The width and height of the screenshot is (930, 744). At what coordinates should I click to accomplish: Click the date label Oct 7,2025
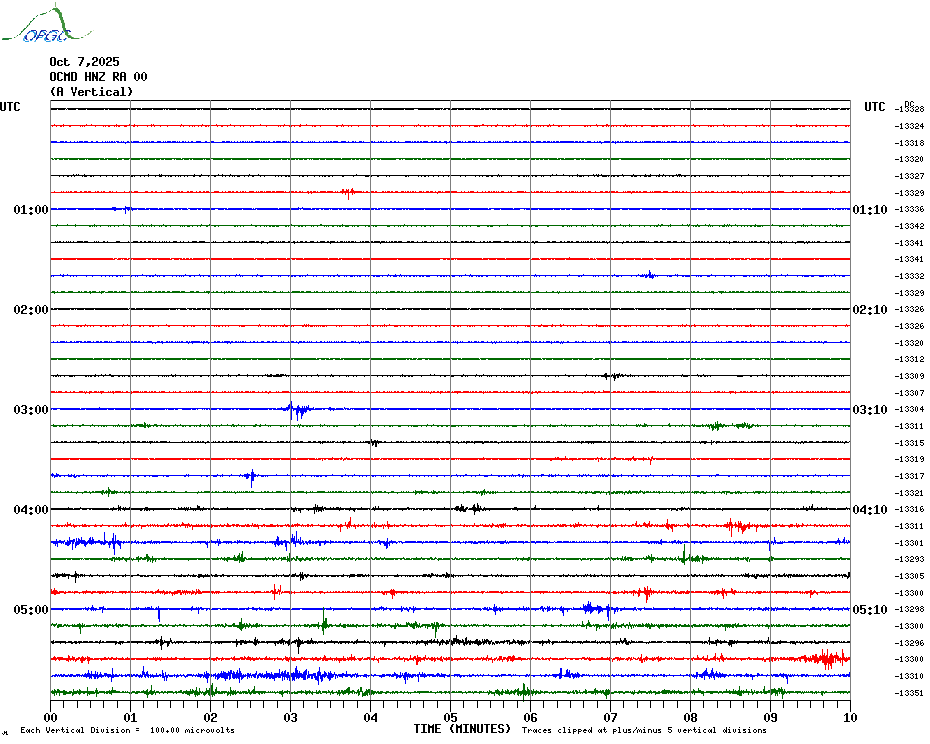[84, 62]
